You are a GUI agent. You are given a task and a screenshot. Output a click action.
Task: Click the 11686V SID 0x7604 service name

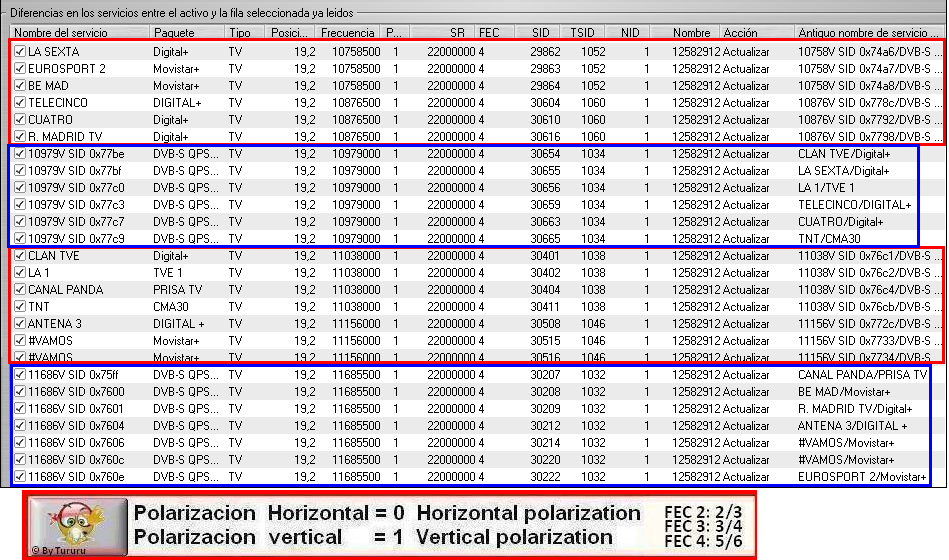pyautogui.click(x=76, y=426)
